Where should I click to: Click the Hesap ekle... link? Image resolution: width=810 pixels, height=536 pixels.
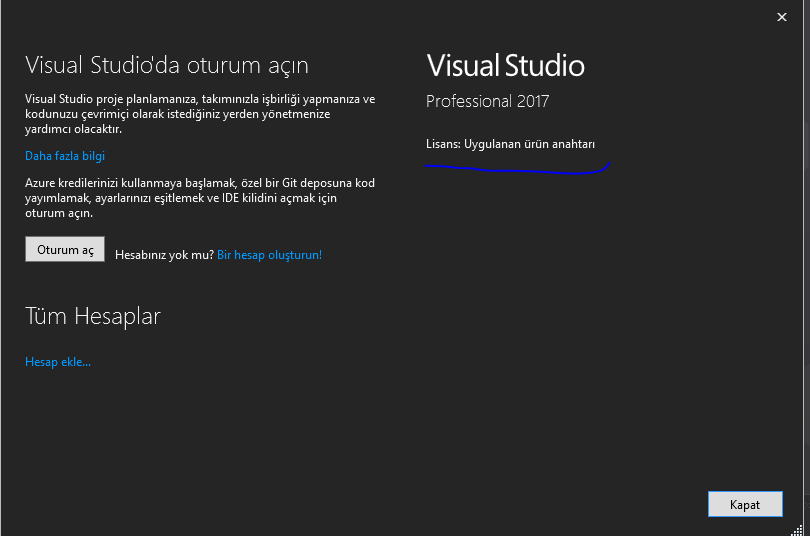click(58, 362)
